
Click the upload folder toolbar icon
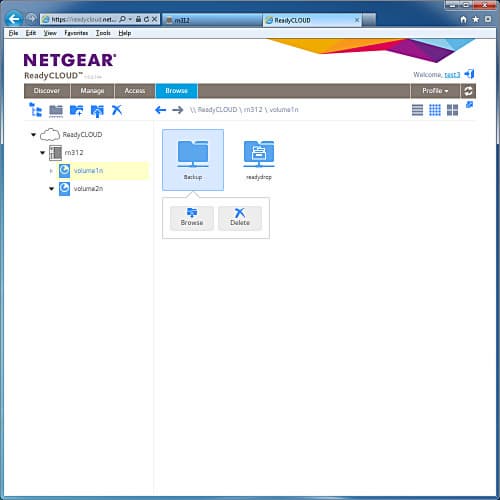[x=97, y=111]
